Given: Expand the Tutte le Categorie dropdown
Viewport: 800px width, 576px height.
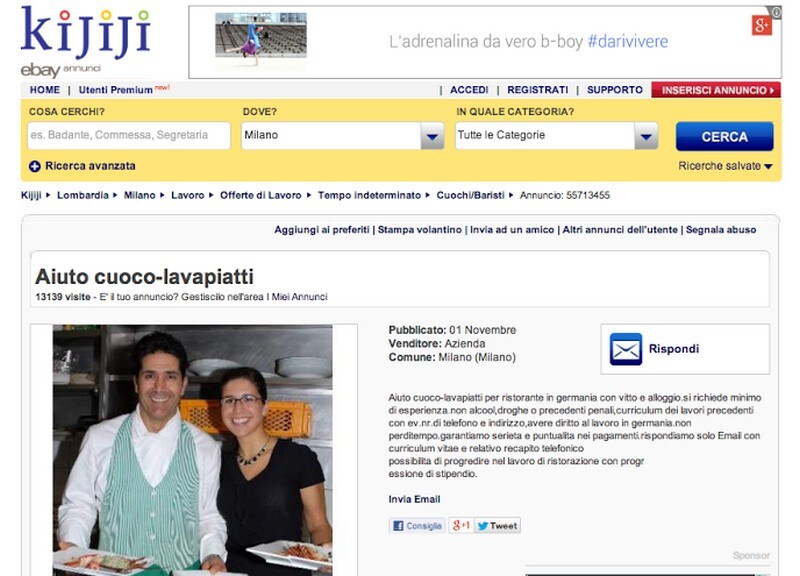Looking at the screenshot, I should pos(646,136).
